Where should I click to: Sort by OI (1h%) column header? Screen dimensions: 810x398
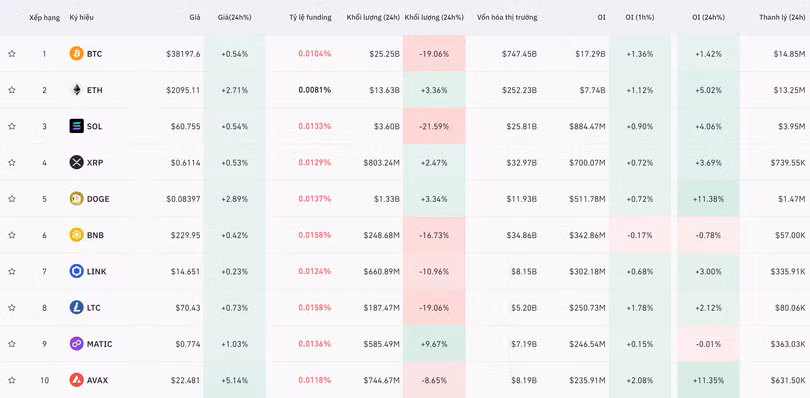[x=640, y=18]
